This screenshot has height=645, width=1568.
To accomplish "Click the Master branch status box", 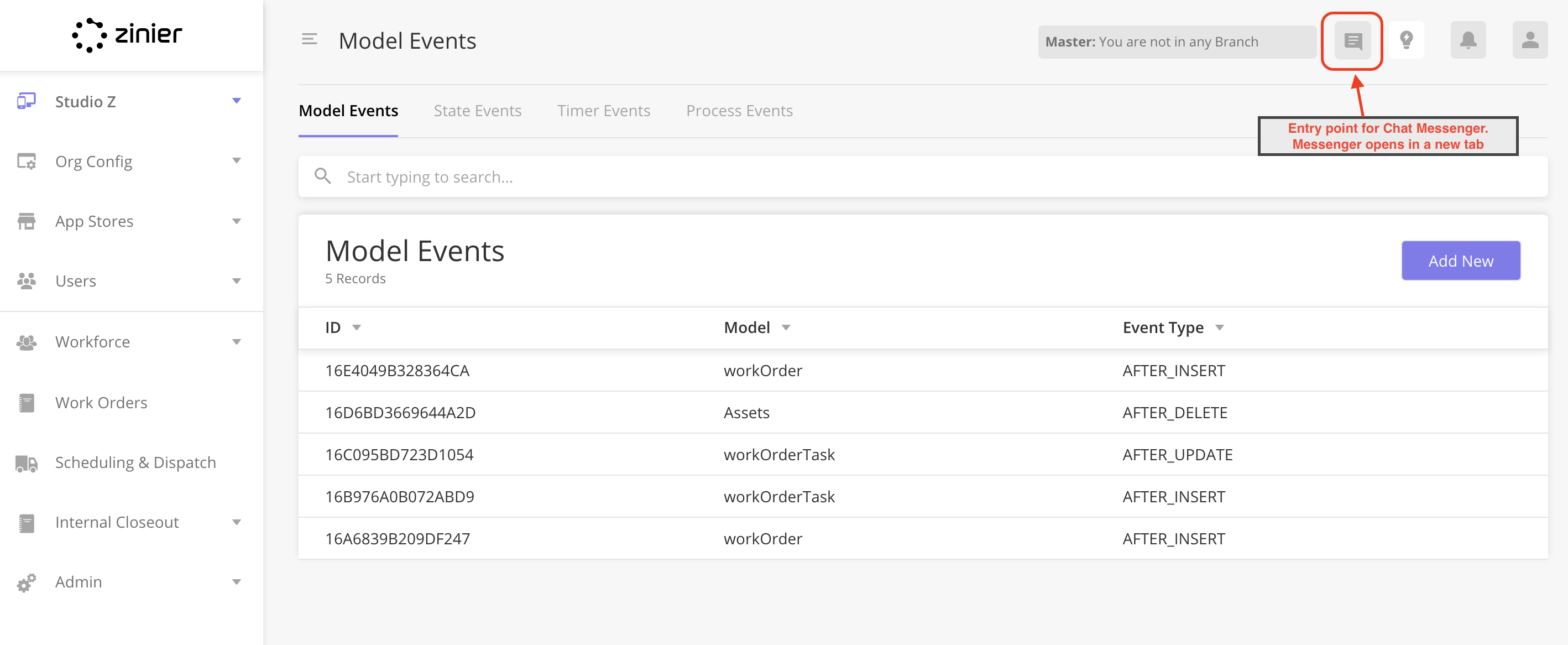I will (1177, 41).
